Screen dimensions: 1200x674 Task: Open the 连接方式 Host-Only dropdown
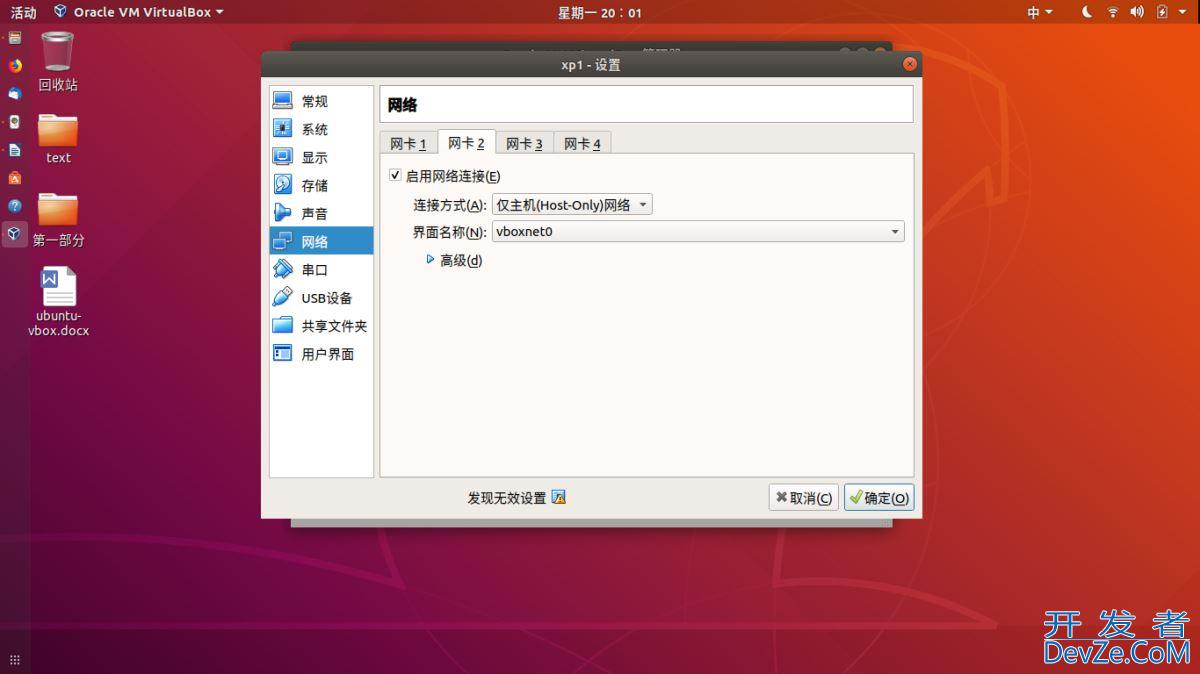pyautogui.click(x=572, y=205)
